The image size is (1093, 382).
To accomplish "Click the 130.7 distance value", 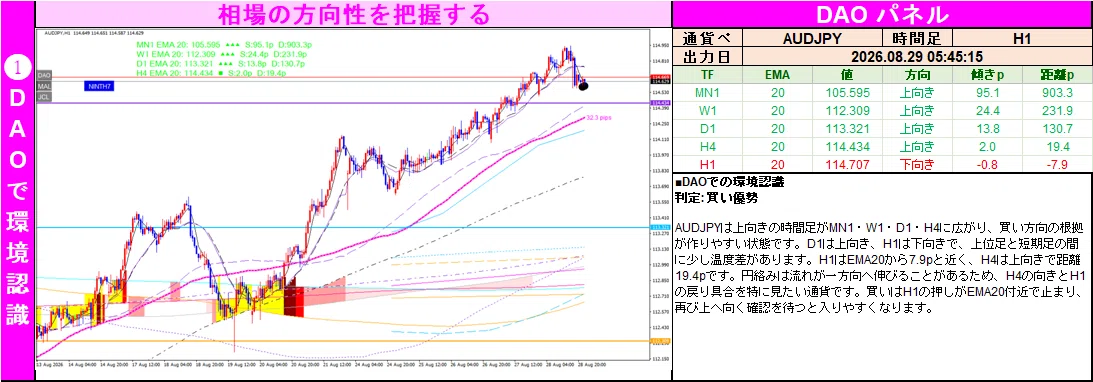I will pos(1057,128).
